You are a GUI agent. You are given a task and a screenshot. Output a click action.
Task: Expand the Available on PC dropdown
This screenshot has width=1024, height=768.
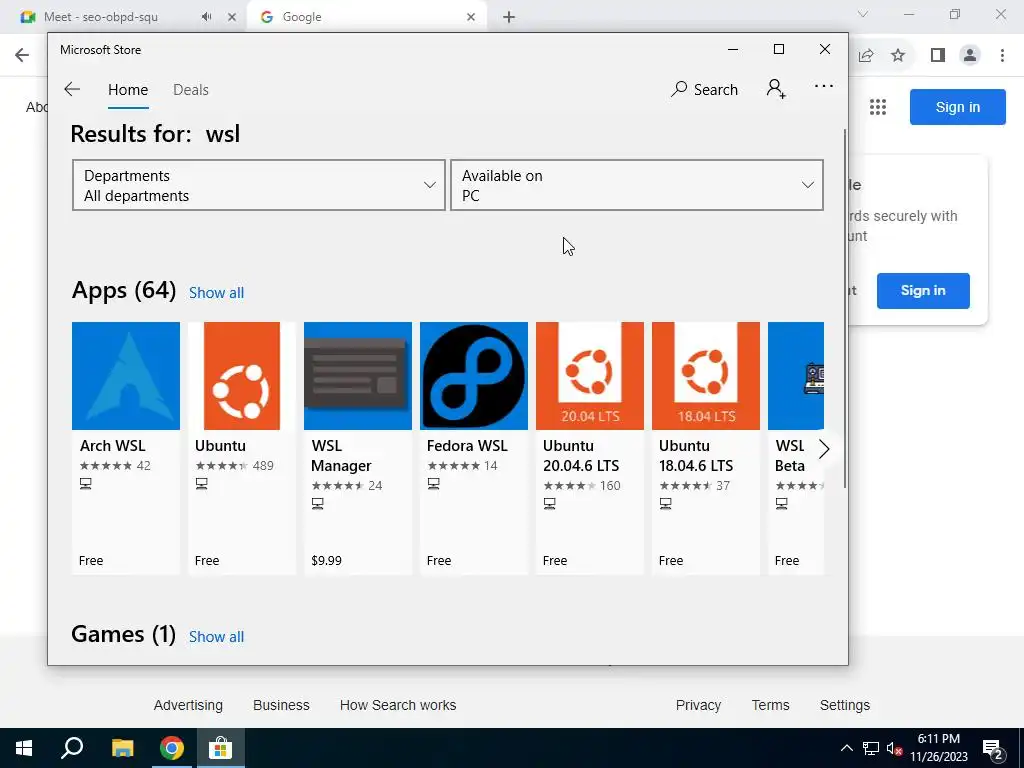coord(637,185)
